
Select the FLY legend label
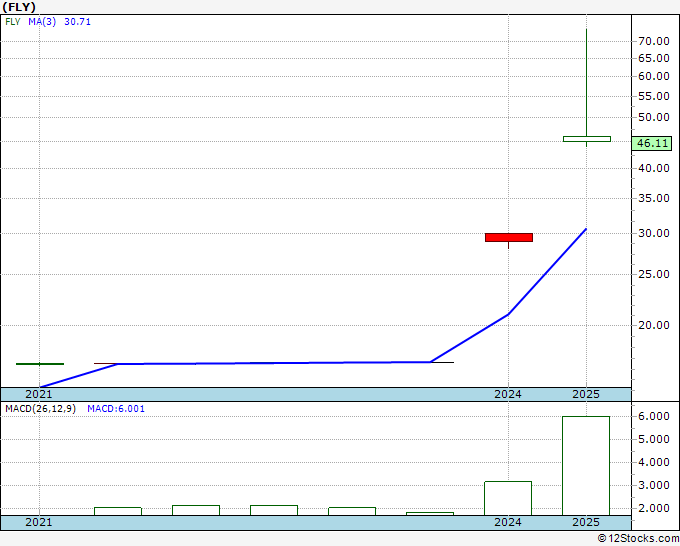pos(13,22)
